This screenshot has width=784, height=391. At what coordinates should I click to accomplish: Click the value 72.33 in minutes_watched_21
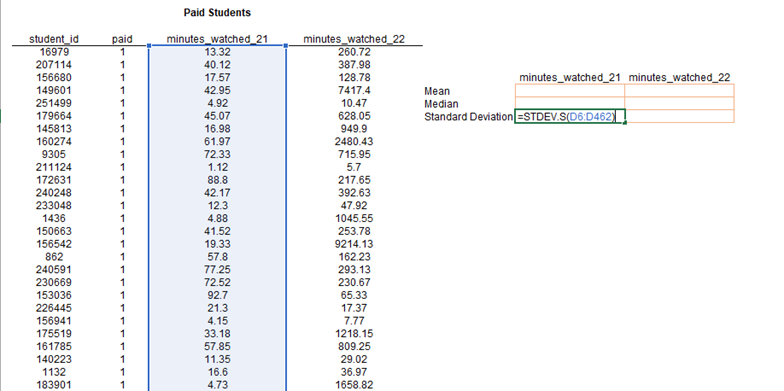pyautogui.click(x=217, y=154)
